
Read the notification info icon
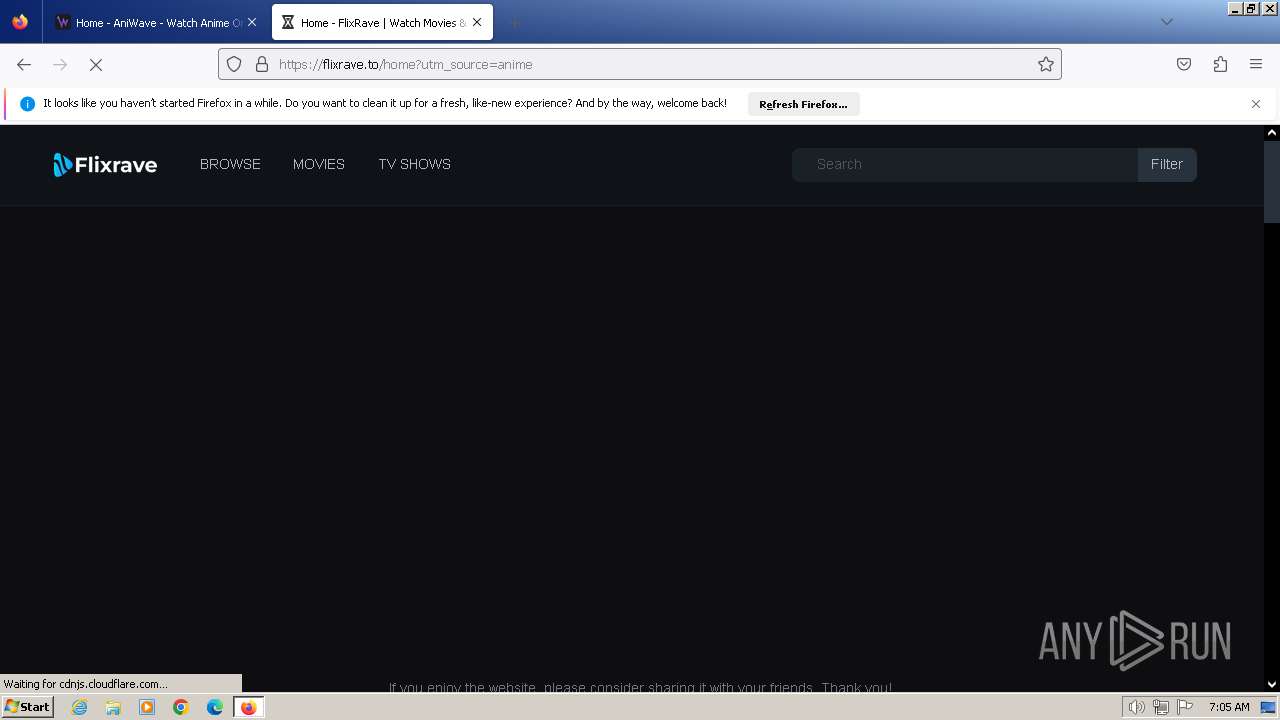click(27, 104)
